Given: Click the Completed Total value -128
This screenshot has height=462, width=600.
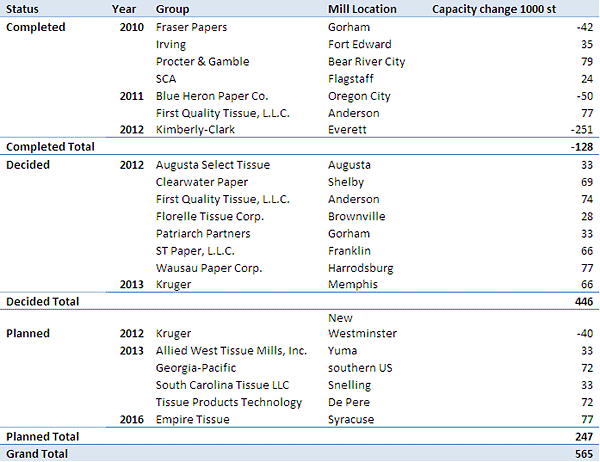Looking at the screenshot, I should tap(581, 147).
